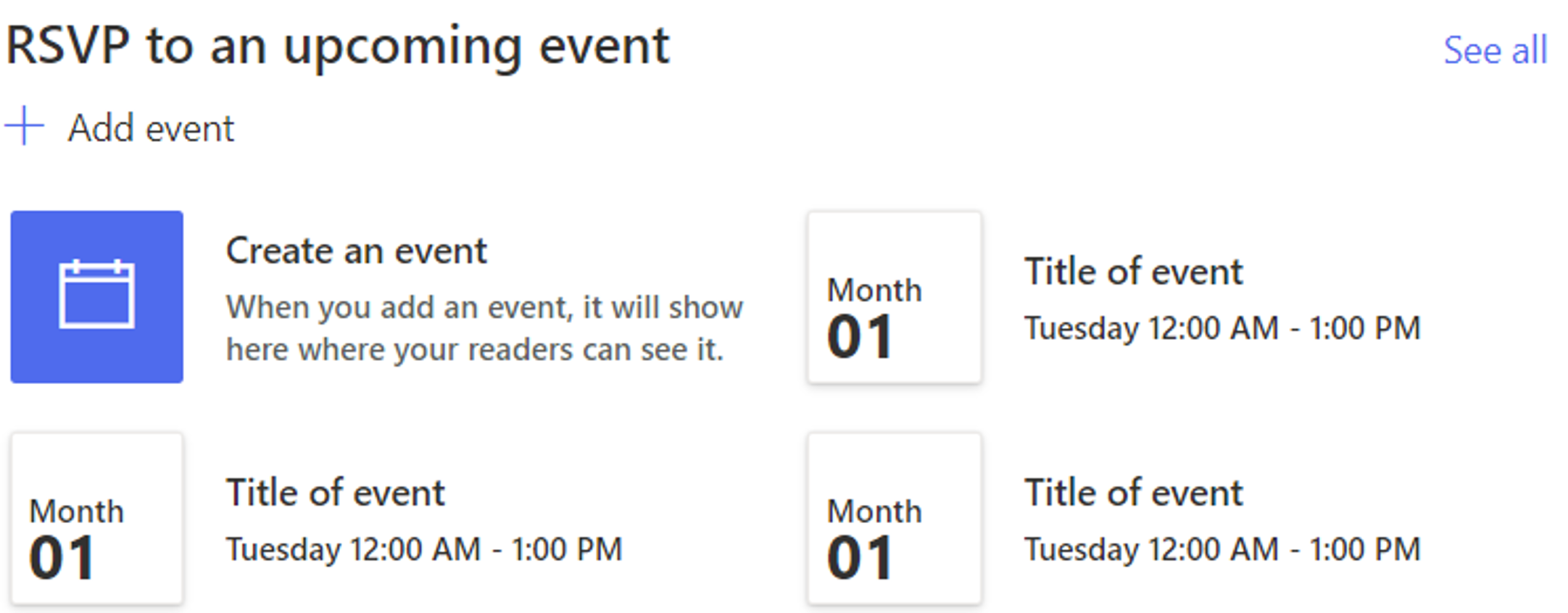Click the top-right event's Tuesday time text
1568x613 pixels.
click(1221, 328)
